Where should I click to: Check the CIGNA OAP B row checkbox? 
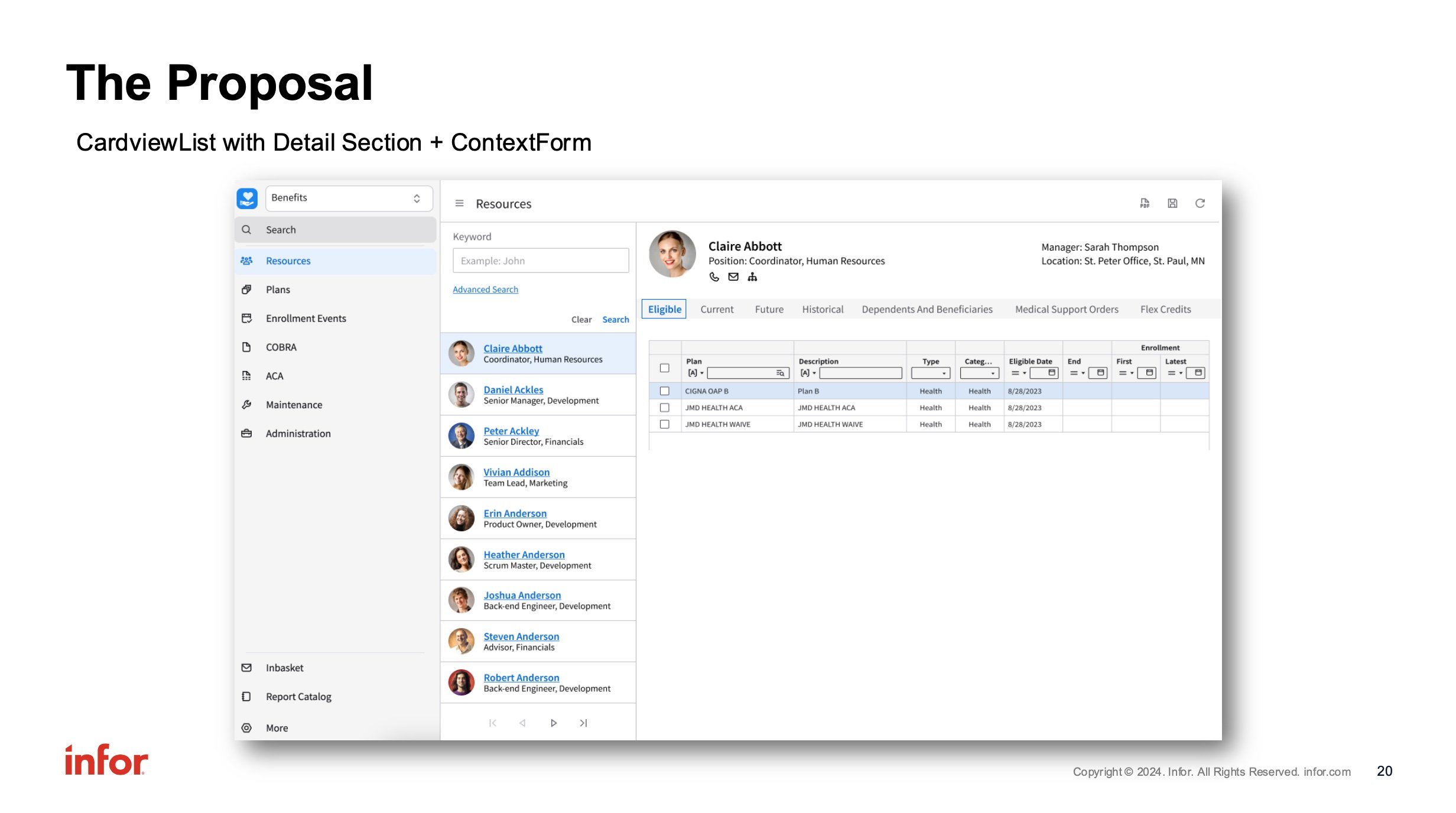pos(664,391)
